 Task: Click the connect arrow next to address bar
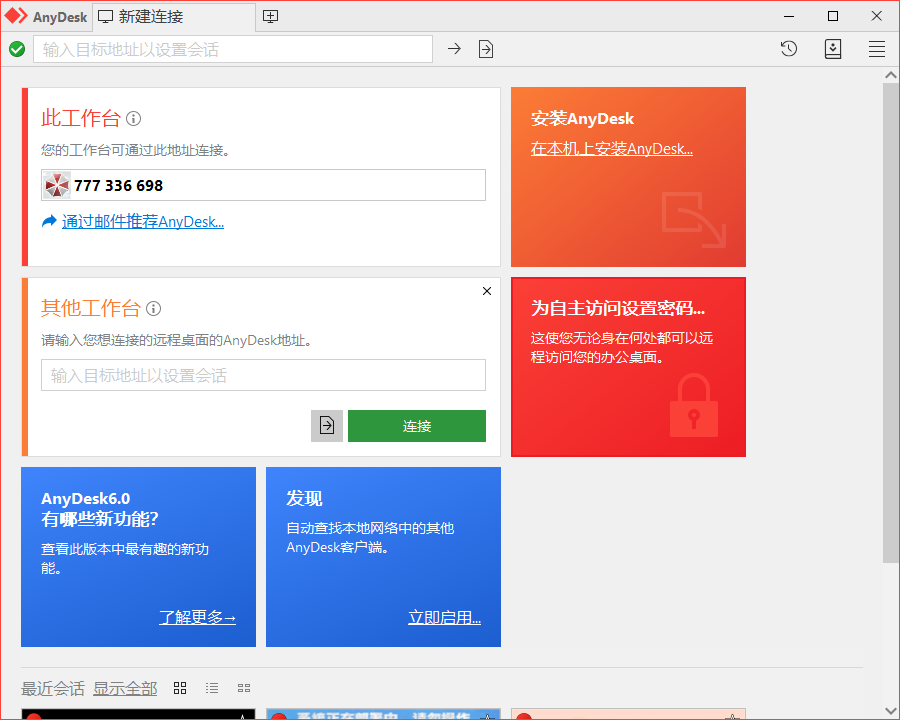(454, 49)
